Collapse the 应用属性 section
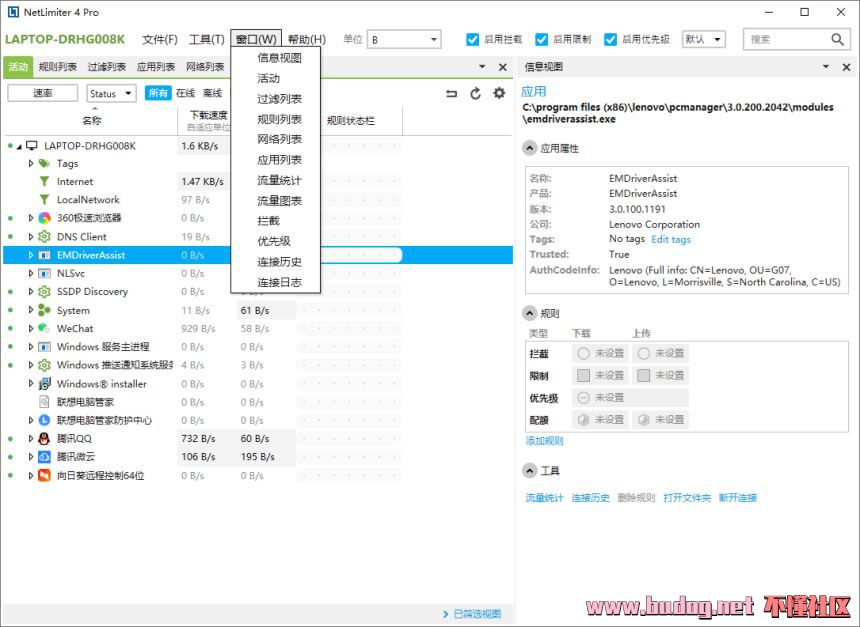Screen dimensions: 860x627 [530, 148]
